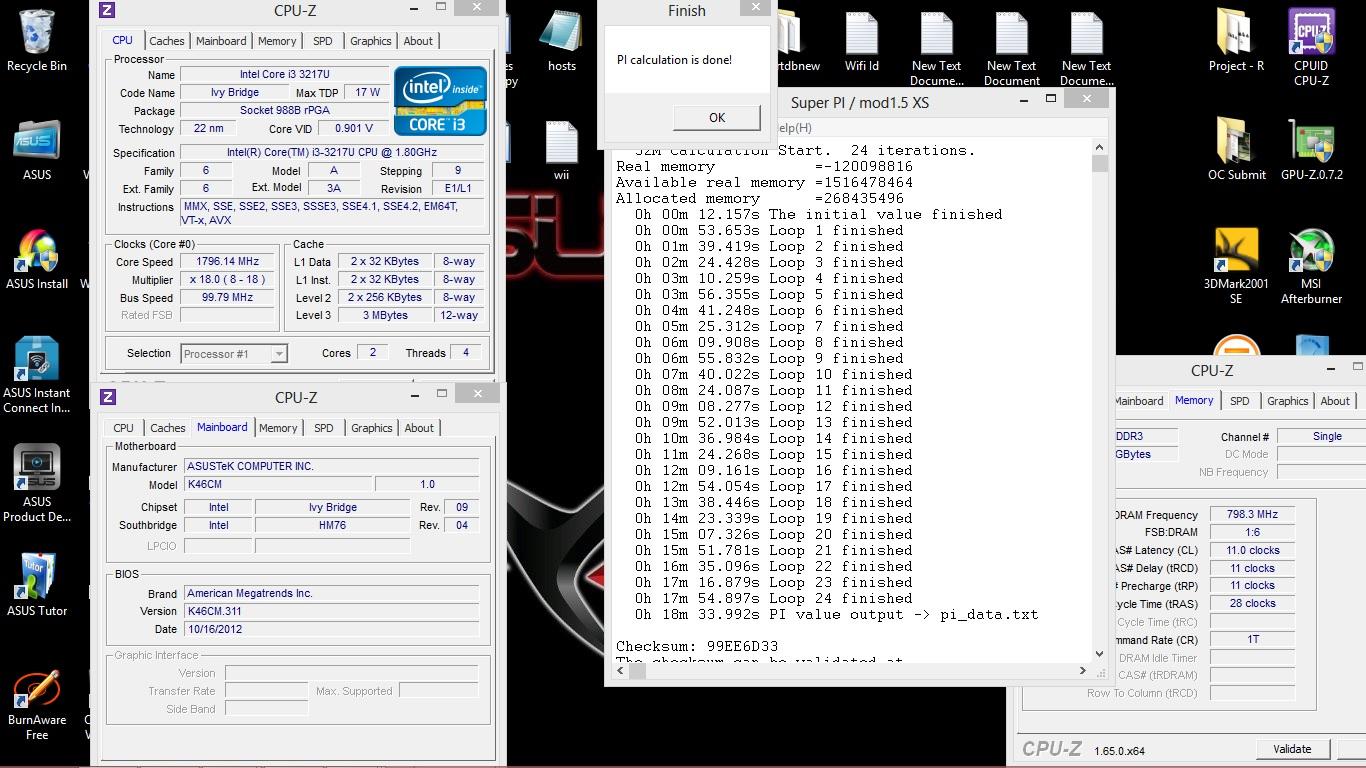The width and height of the screenshot is (1366, 768).
Task: Click the Core Speed value 1796.14 MHz
Action: [x=228, y=262]
